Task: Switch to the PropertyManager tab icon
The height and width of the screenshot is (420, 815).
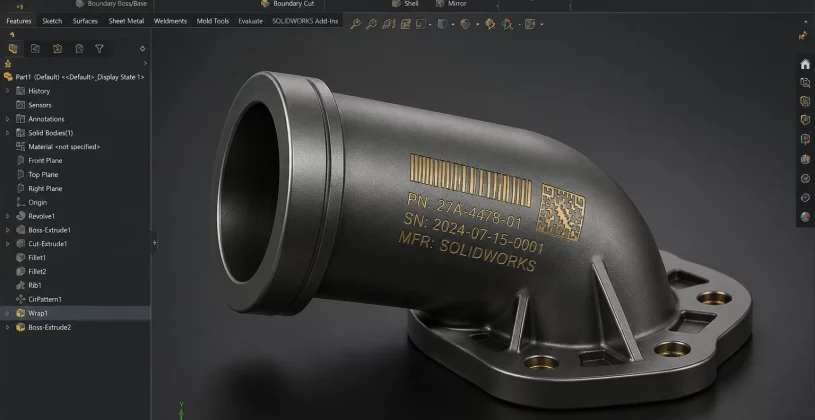Action: pyautogui.click(x=35, y=48)
